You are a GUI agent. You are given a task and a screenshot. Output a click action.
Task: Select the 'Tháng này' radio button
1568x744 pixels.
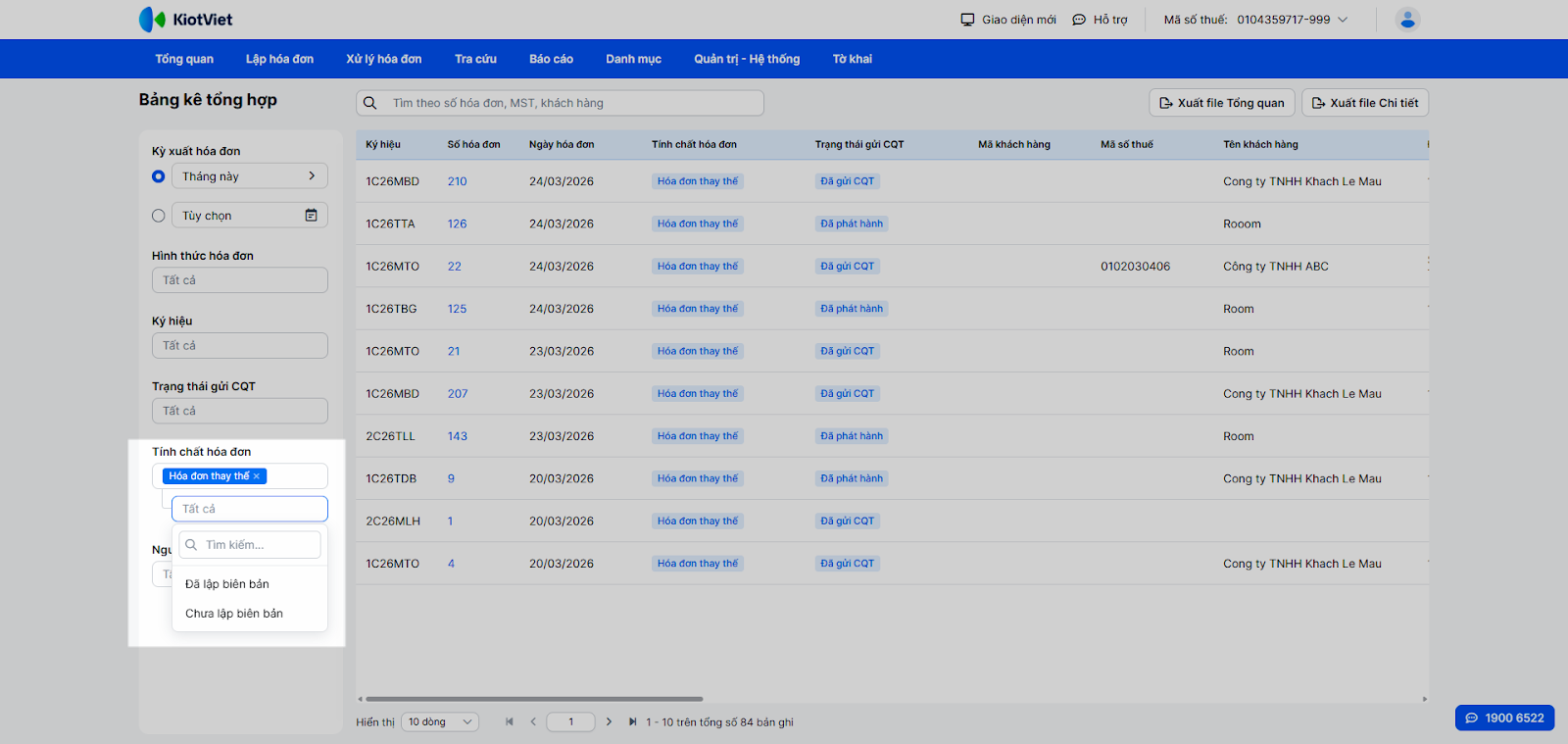pos(159,176)
